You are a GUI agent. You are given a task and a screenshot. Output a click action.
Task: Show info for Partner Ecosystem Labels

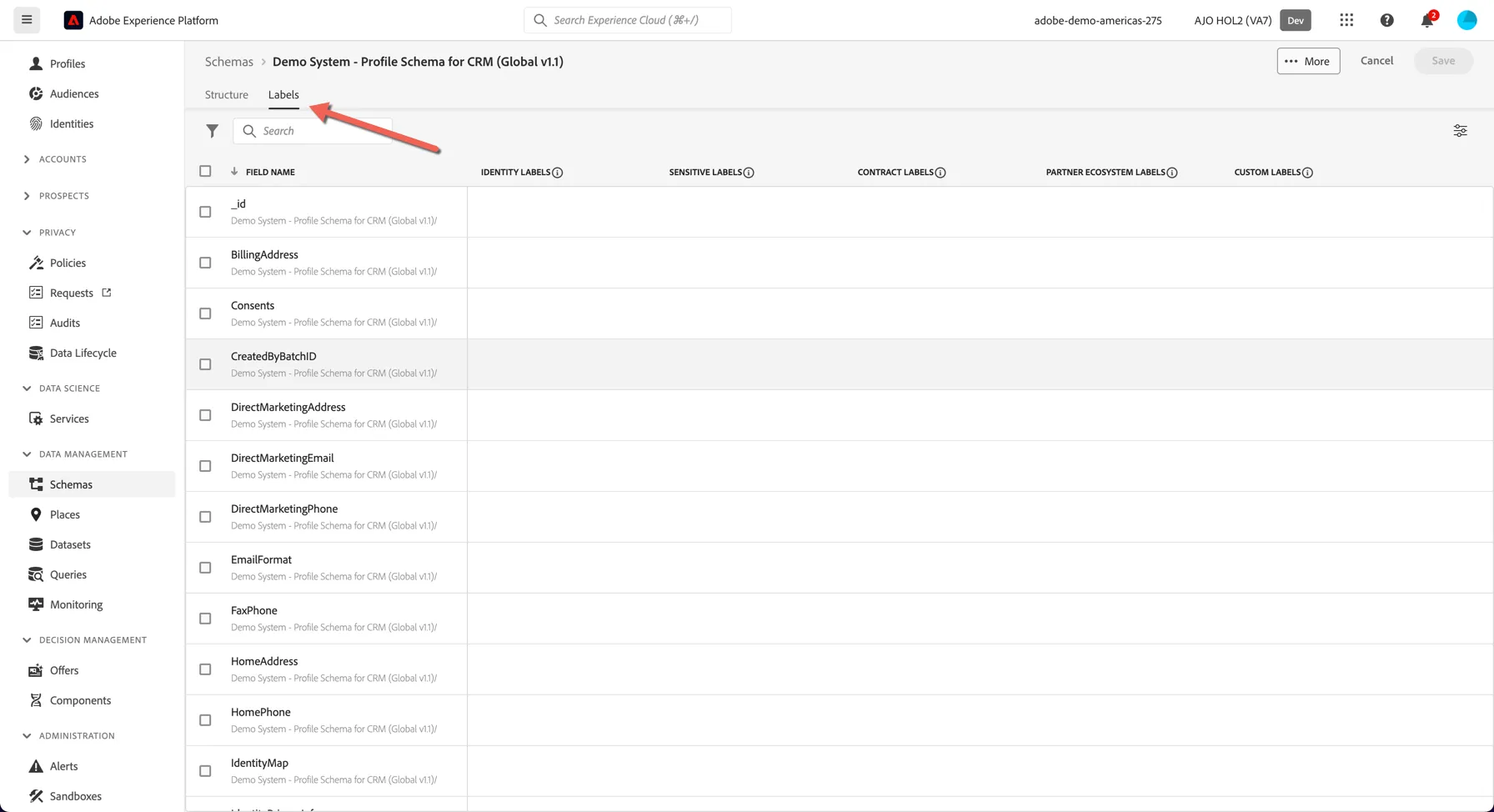click(x=1172, y=173)
